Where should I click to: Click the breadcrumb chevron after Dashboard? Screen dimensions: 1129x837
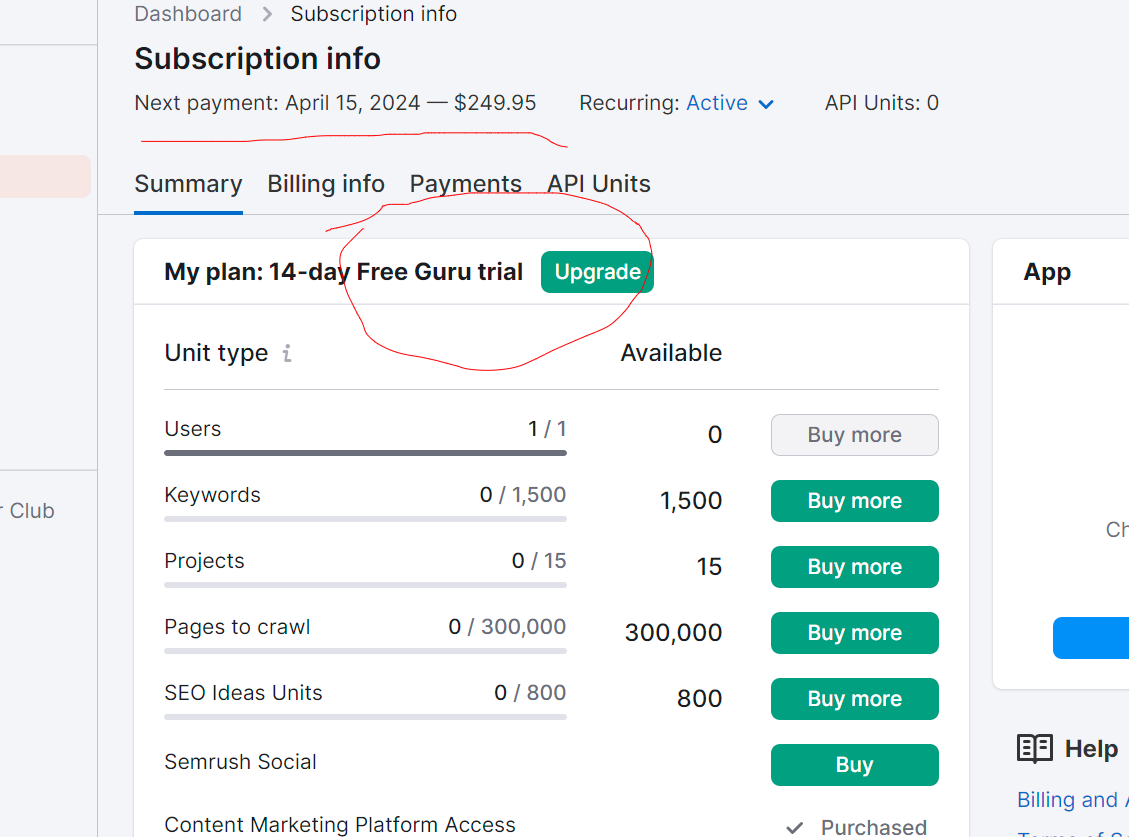[267, 14]
